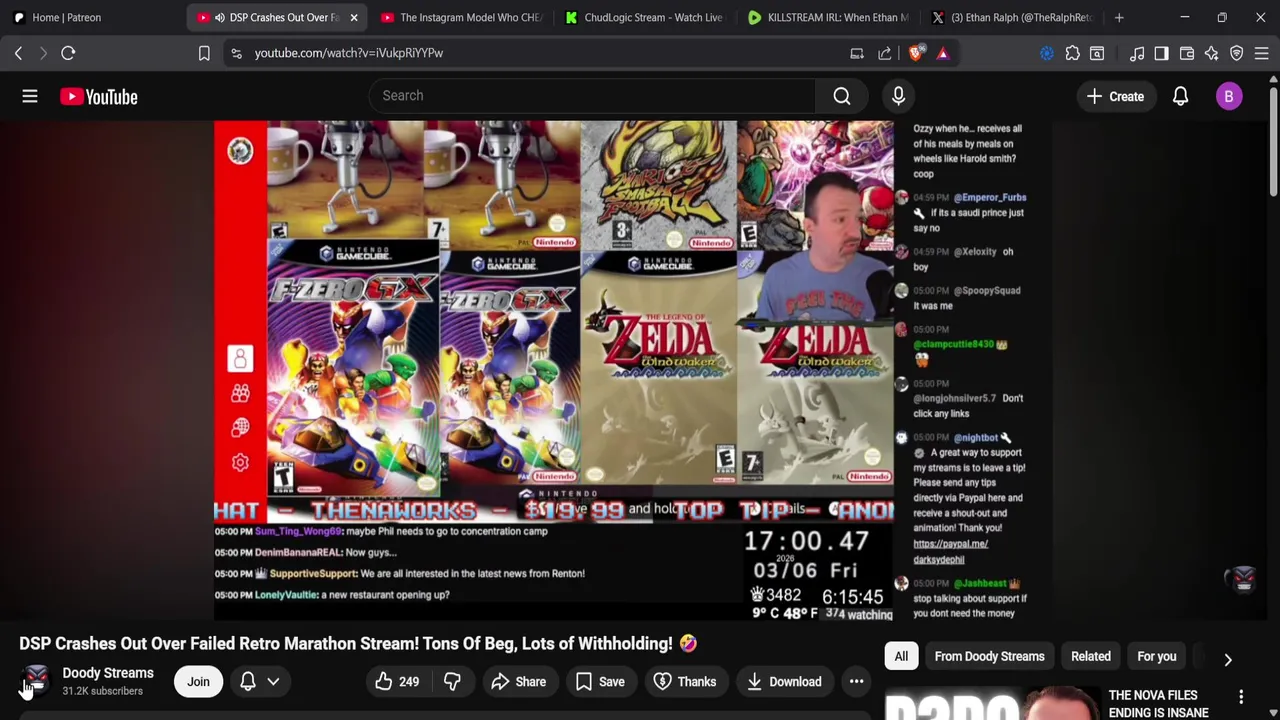The width and height of the screenshot is (1280, 720).
Task: Open the YouTube guide hamburger menu
Action: 30,96
